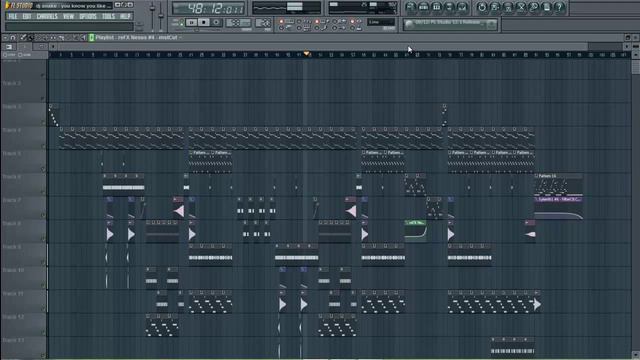Toggle the playlist magnet snap icon
640x360 pixels.
[13, 38]
